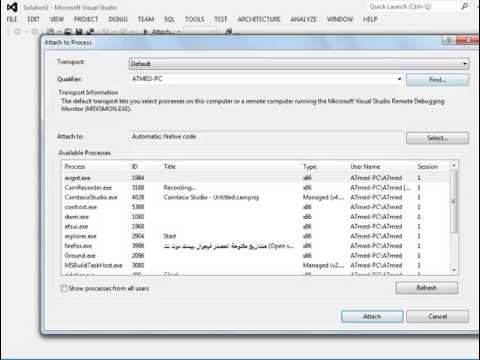Click the Camtasia Studio - Untitled.camproj title
Image resolution: width=480 pixels, height=360 pixels.
coord(211,197)
